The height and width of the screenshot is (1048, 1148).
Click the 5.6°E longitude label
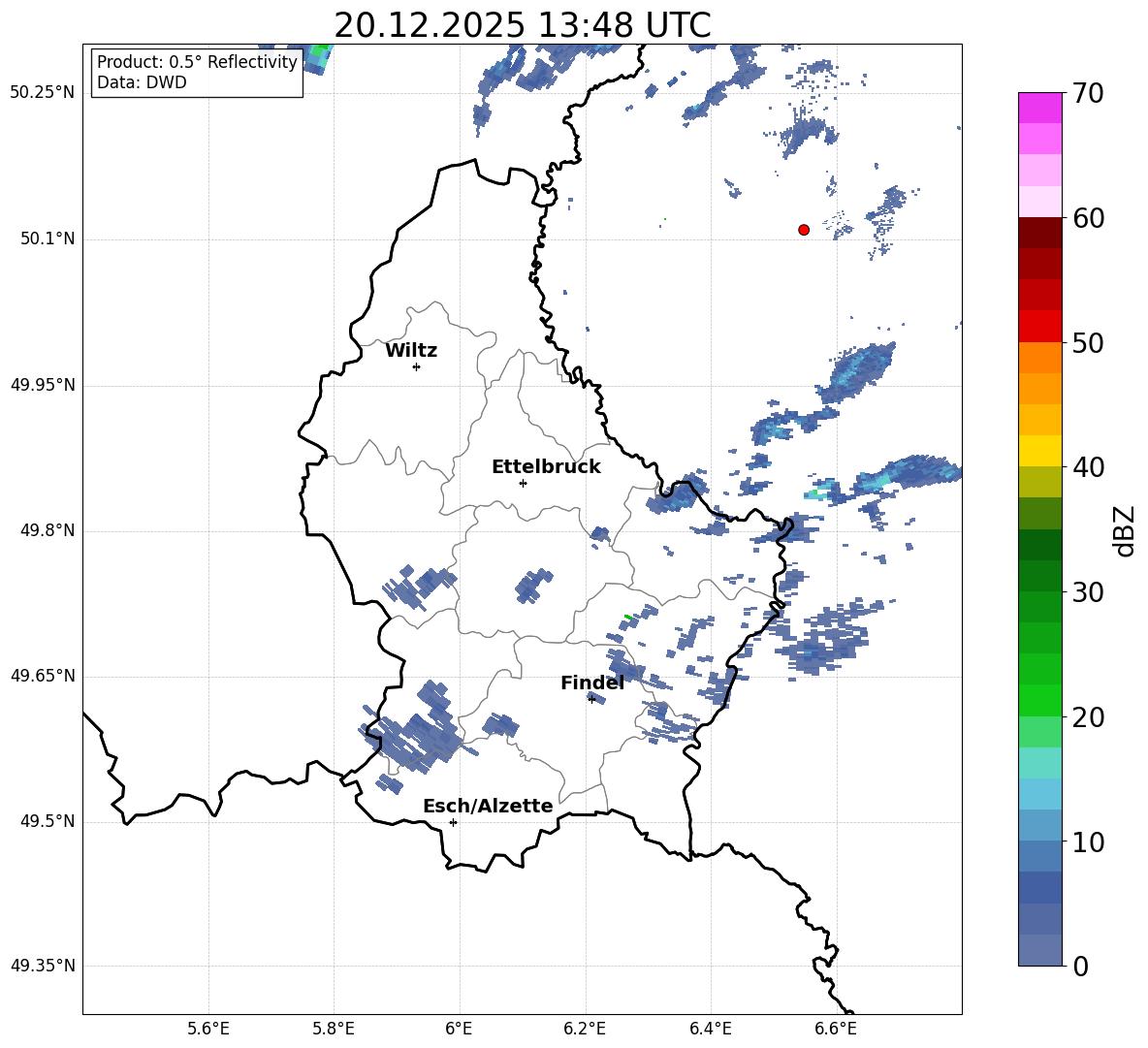pos(208,1029)
